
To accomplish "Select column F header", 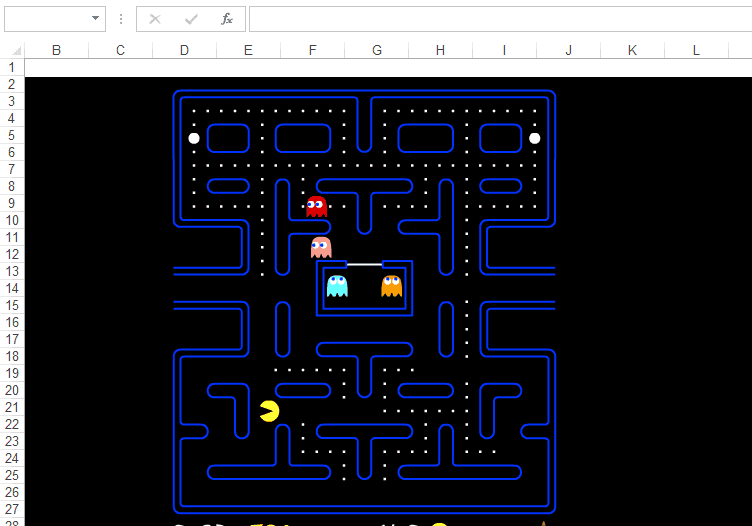I will click(313, 50).
